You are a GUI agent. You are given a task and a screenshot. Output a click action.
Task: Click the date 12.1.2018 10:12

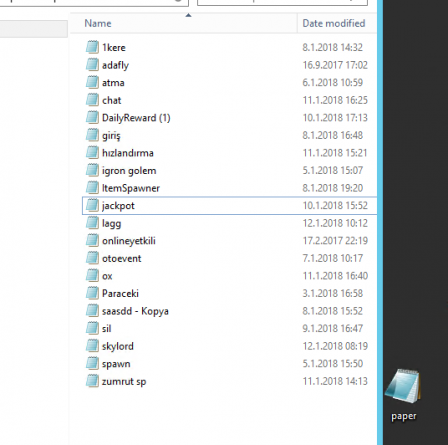point(335,223)
